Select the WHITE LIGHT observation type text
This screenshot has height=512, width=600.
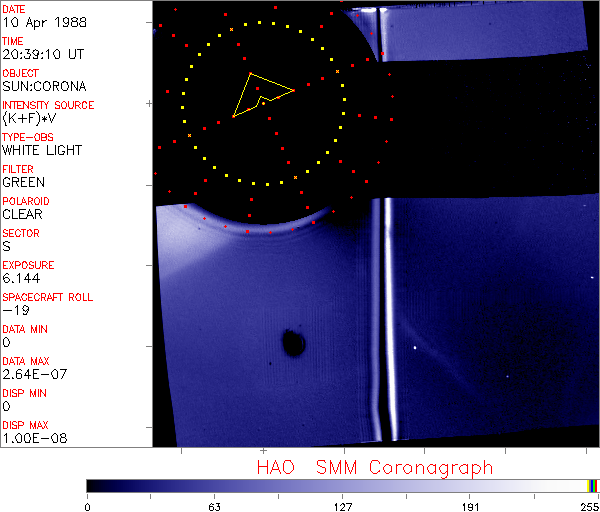click(42, 150)
